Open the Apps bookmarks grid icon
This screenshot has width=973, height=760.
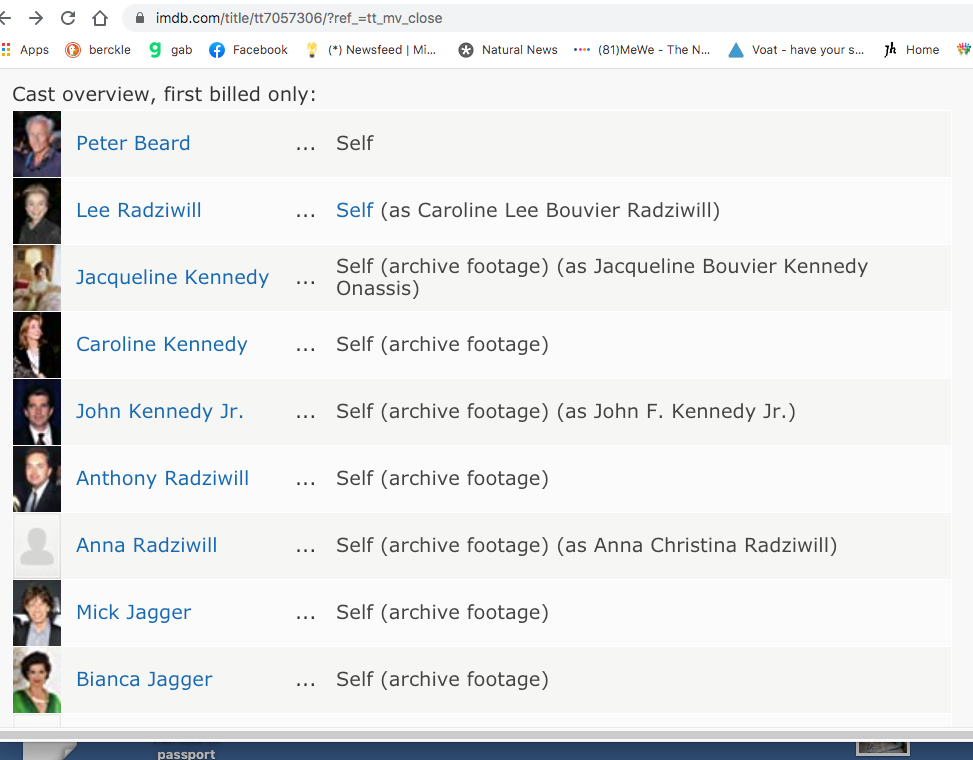tap(25, 50)
